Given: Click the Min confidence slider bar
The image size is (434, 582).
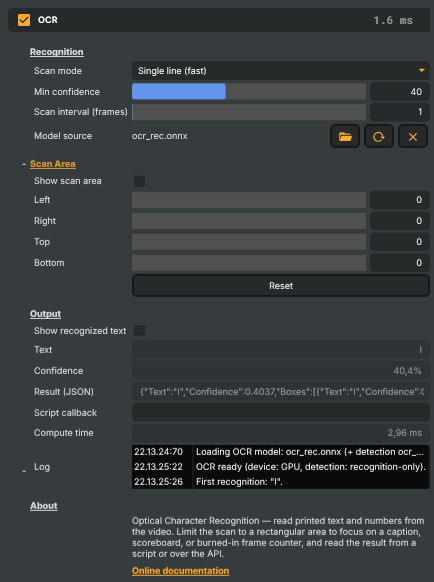Looking at the screenshot, I should coord(249,91).
